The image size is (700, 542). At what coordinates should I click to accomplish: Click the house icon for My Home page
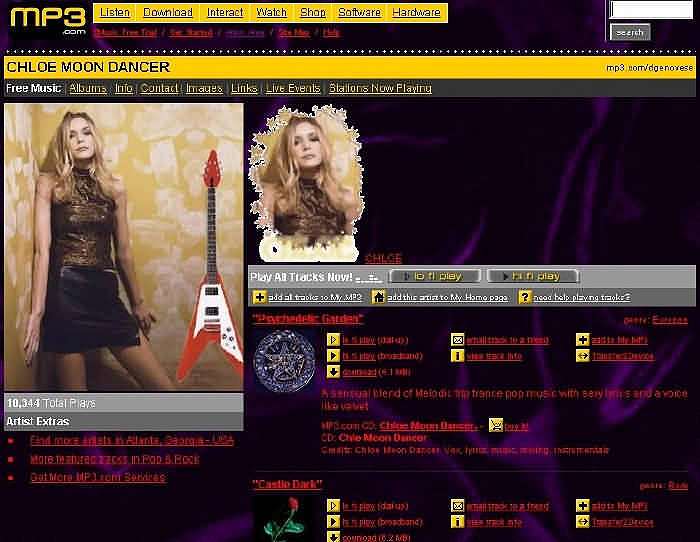378,297
